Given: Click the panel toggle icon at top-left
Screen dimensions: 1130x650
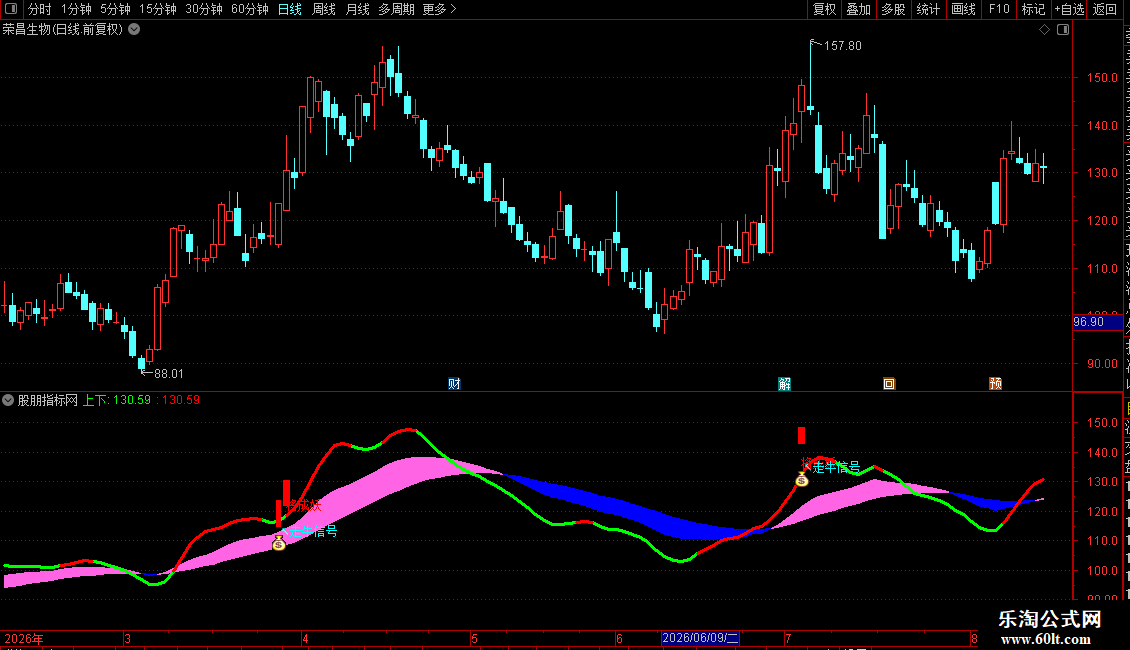Looking at the screenshot, I should coord(11,9).
